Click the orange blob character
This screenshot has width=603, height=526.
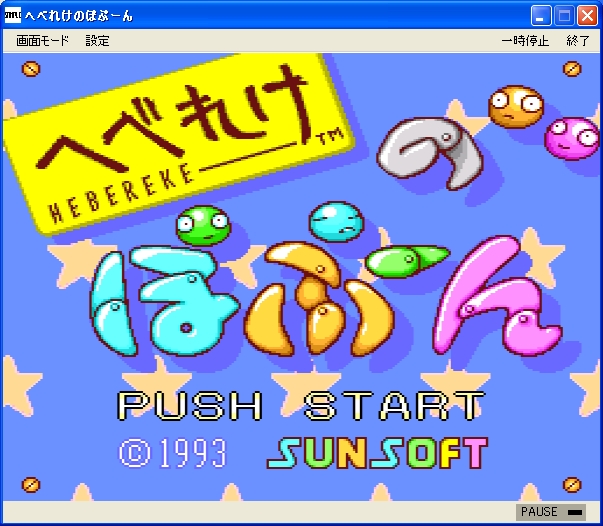pos(516,106)
